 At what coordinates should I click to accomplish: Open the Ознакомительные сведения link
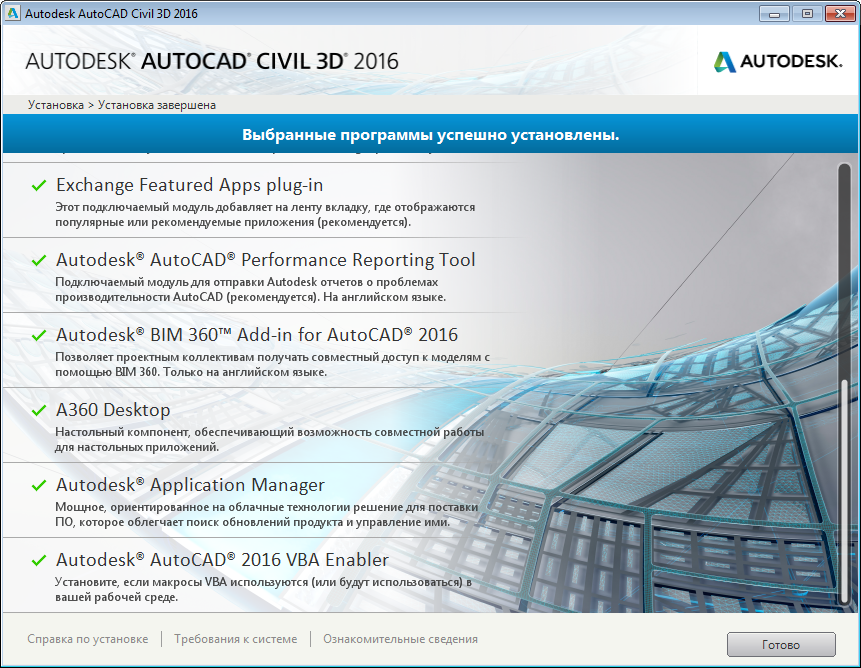[400, 639]
